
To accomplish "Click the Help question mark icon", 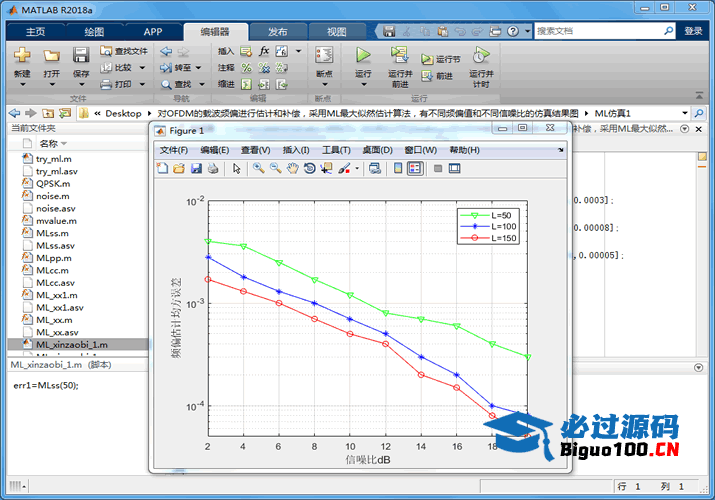I will (513, 31).
